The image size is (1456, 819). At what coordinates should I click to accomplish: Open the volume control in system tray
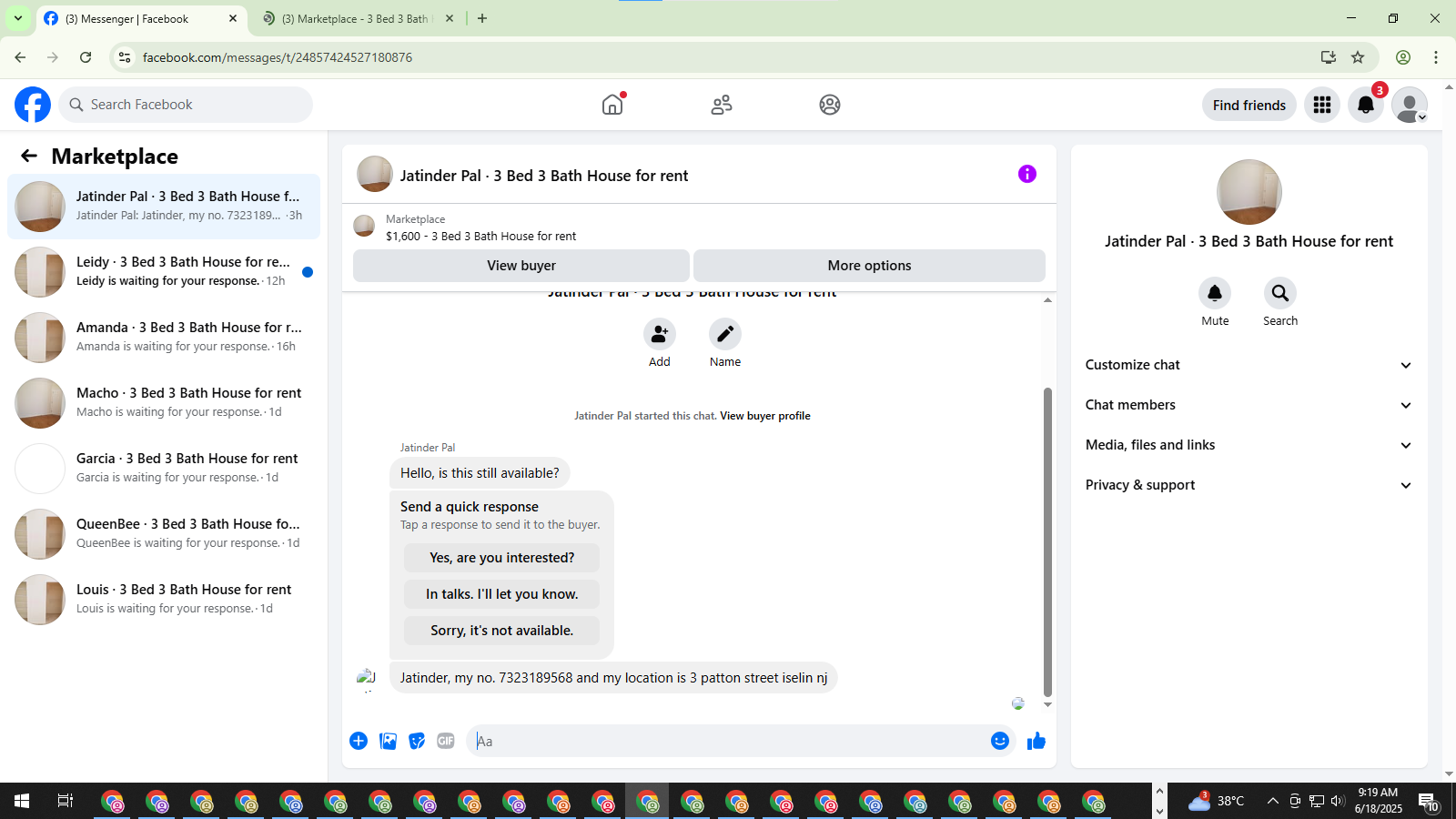tap(1338, 801)
